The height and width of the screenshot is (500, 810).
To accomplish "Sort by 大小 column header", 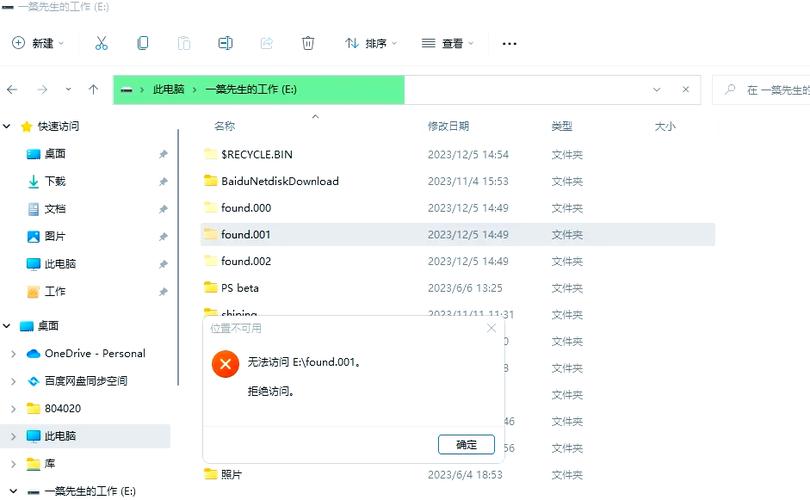I will (x=665, y=126).
